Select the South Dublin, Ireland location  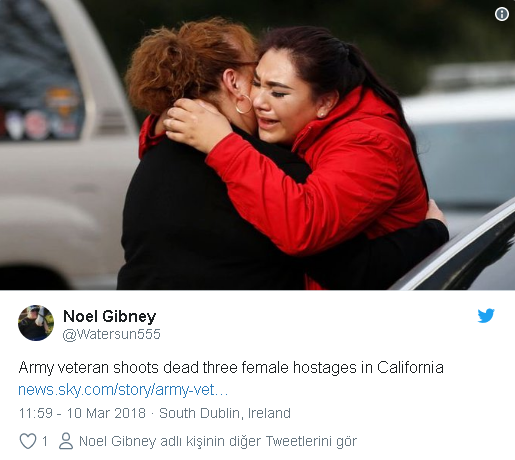[x=225, y=413]
